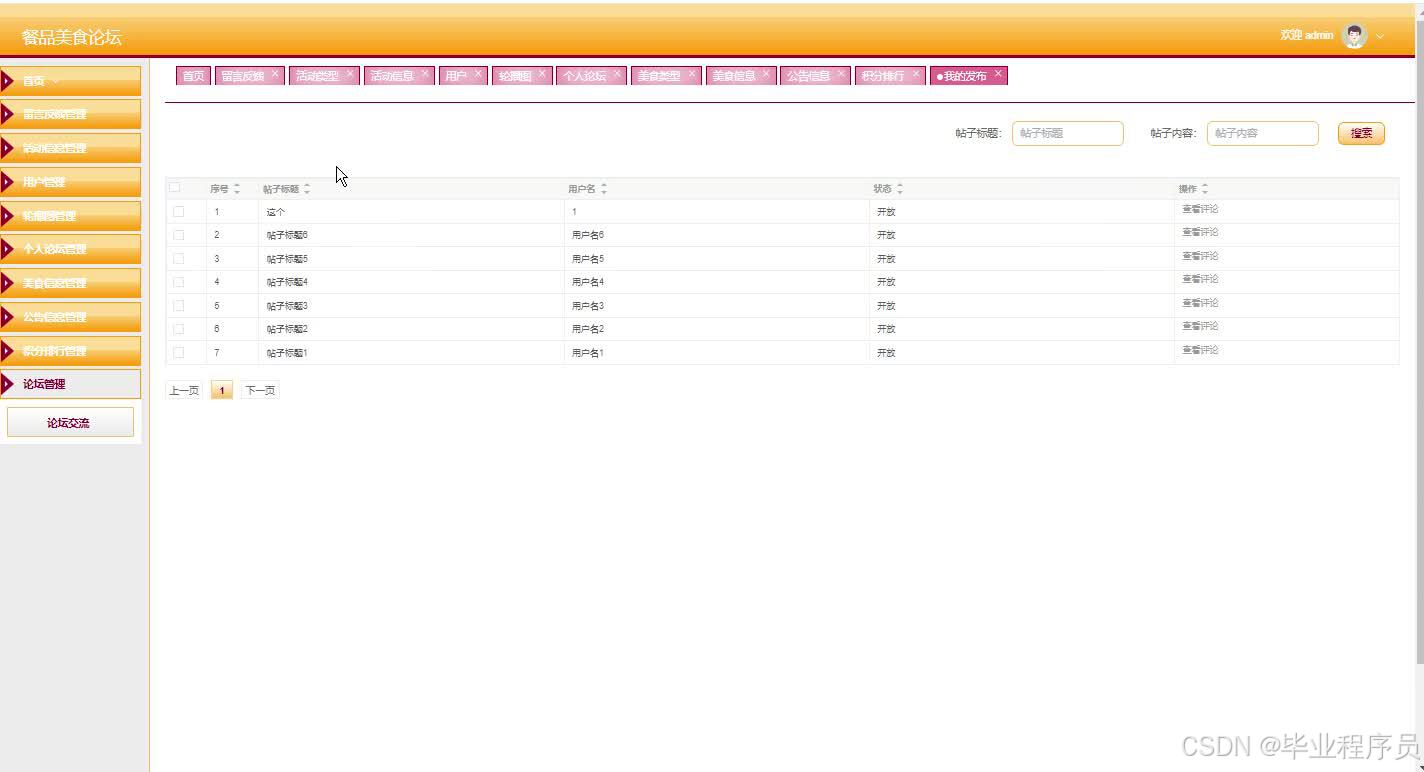Sort by 操作 column arrows
Viewport: 1424px width, 772px height.
pos(1205,189)
